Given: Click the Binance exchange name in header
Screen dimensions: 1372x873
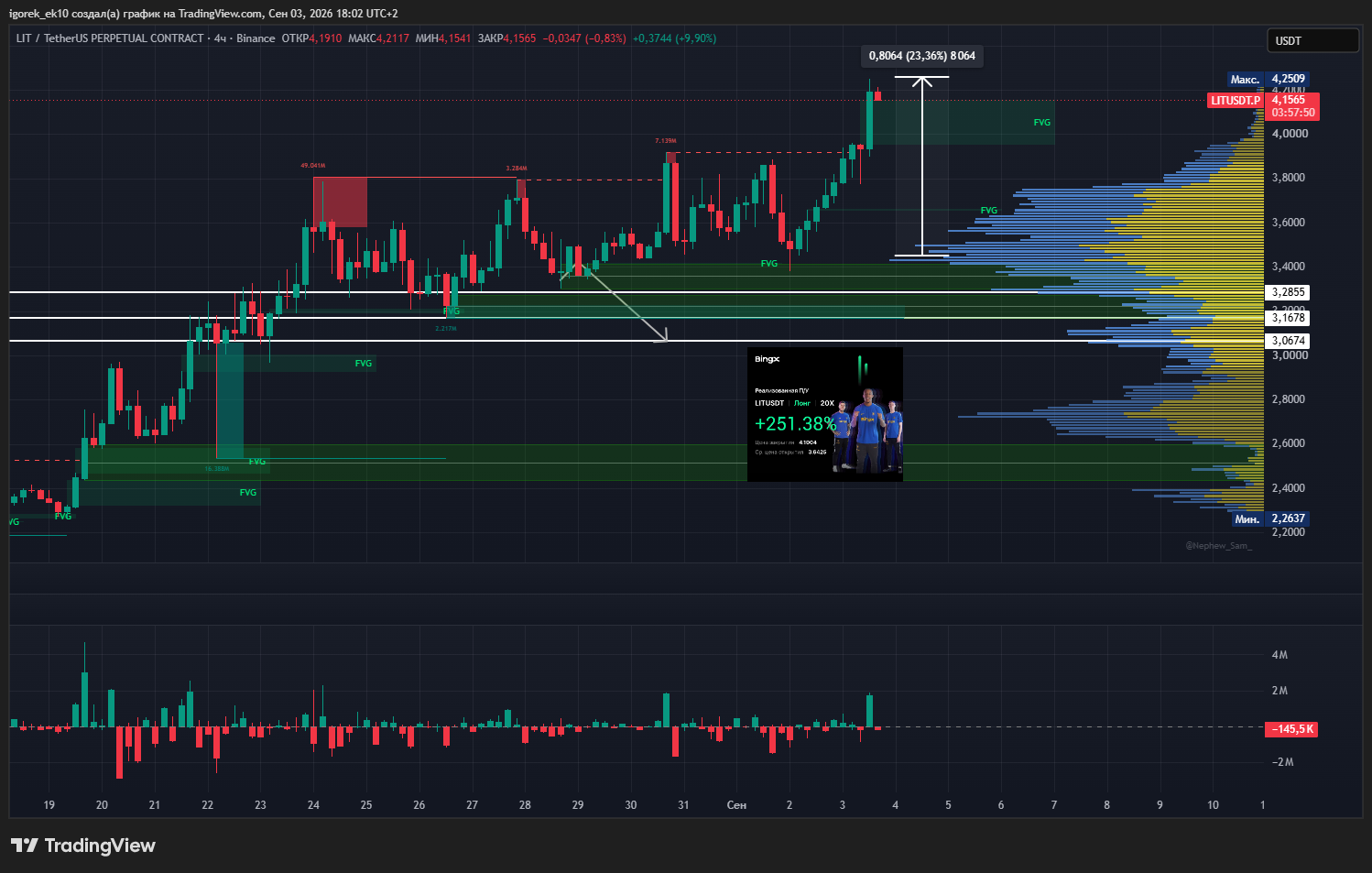Looking at the screenshot, I should [256, 38].
